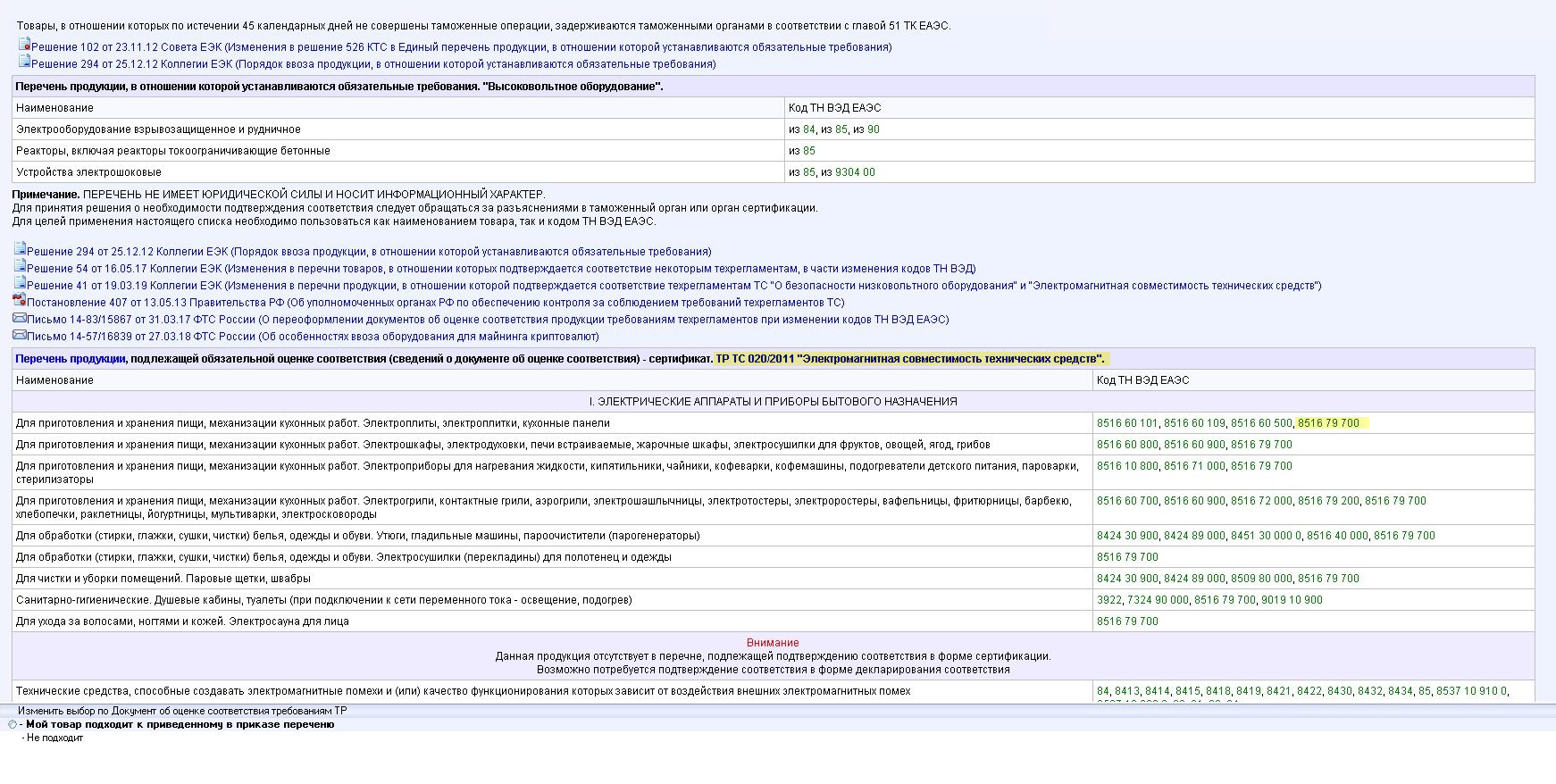This screenshot has height=784, width=1556.
Task: Open code link 8516 60 101
Action: (1127, 423)
